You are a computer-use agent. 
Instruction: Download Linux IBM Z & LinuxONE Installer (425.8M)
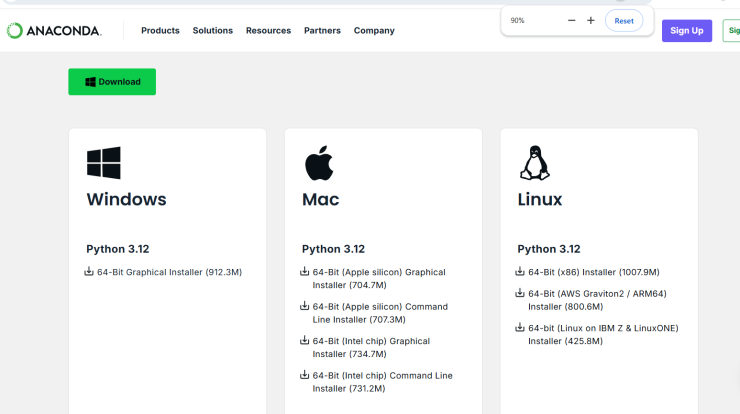[603, 334]
